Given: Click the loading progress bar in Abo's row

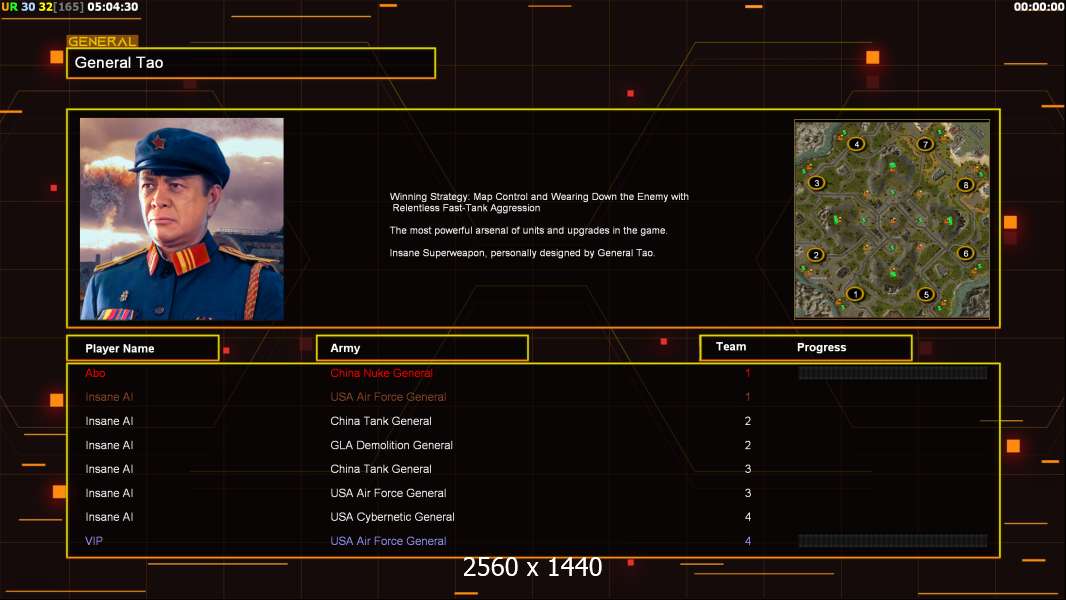Looking at the screenshot, I should [893, 372].
